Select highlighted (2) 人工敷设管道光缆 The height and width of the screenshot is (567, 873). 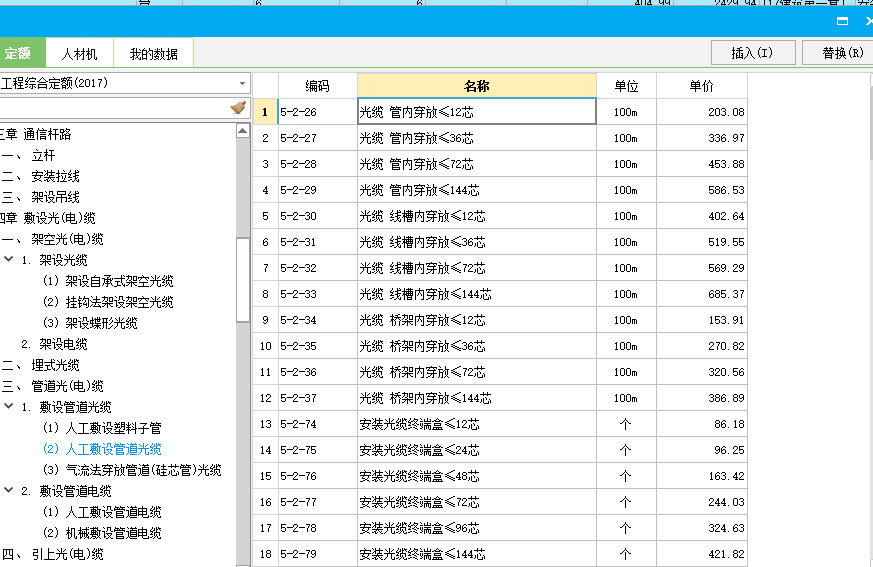[102, 449]
